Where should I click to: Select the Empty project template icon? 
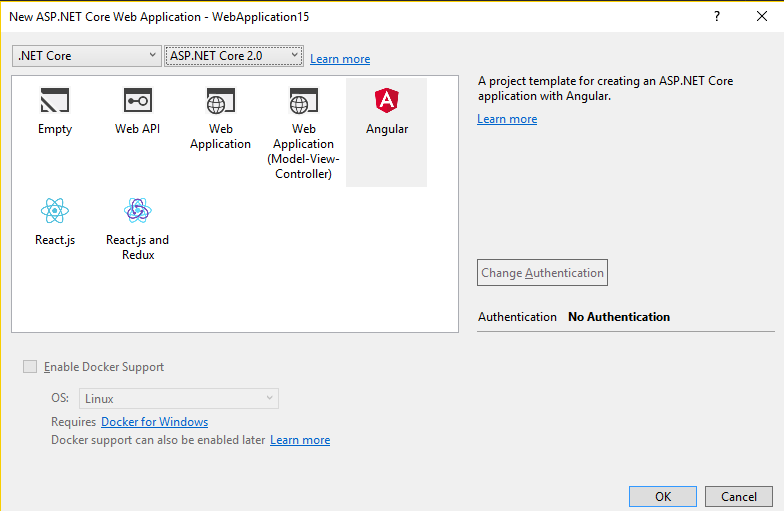click(54, 101)
